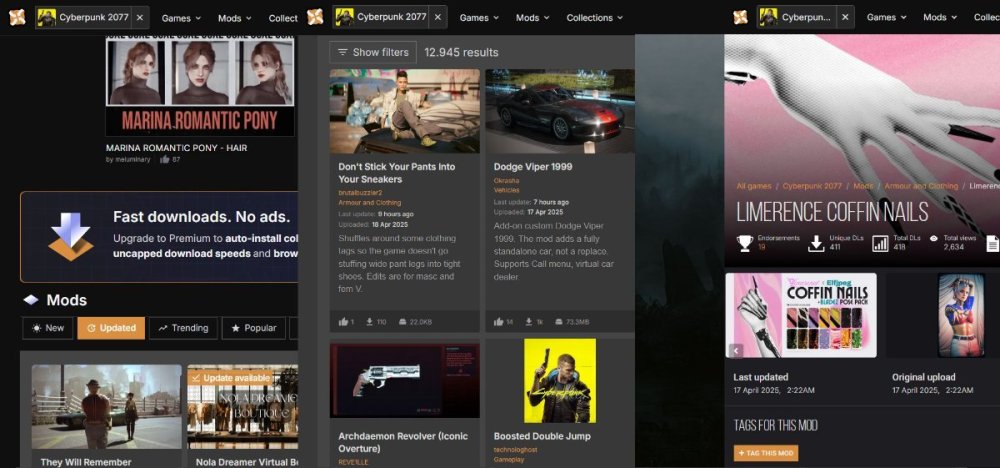Click Nexus Mods logo in middle window
This screenshot has width=1000, height=468.
315,17
